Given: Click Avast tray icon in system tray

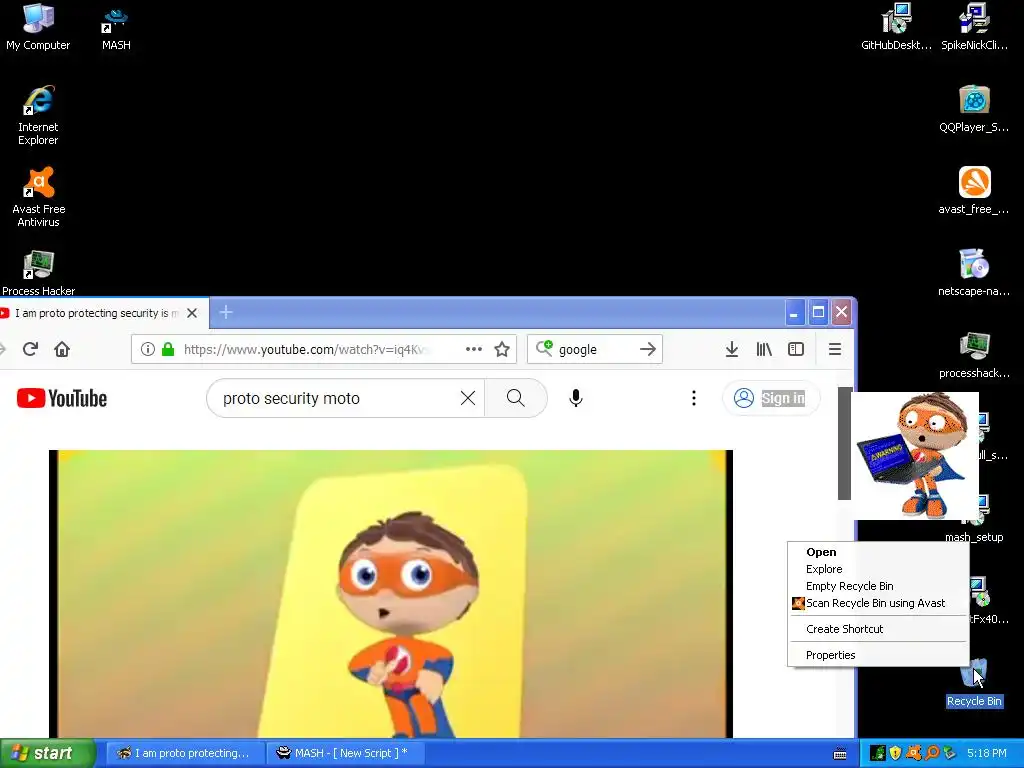Looking at the screenshot, I should 914,753.
